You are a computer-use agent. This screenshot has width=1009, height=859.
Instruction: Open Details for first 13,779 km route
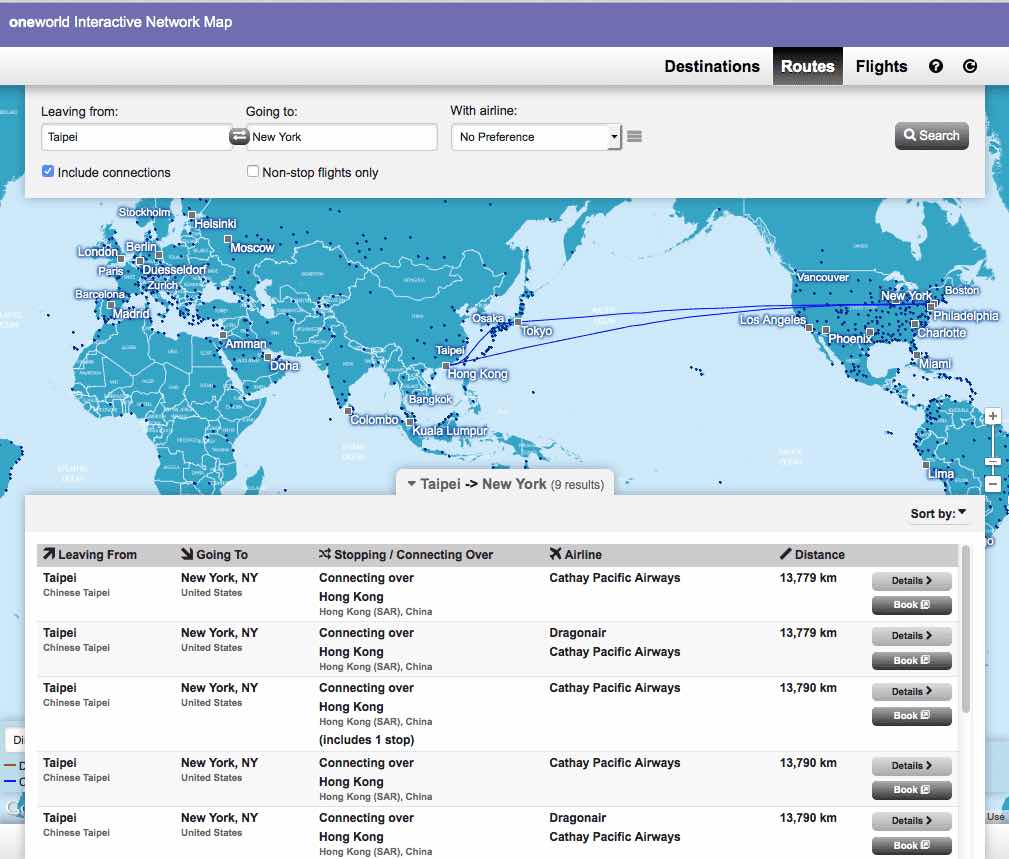click(x=911, y=581)
